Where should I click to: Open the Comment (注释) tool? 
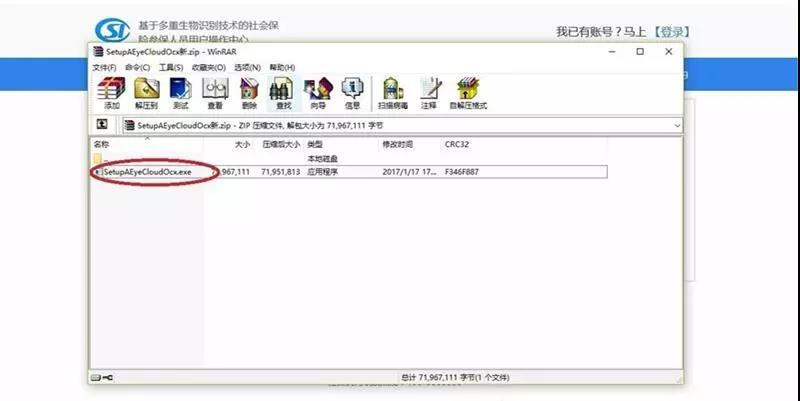pos(429,93)
